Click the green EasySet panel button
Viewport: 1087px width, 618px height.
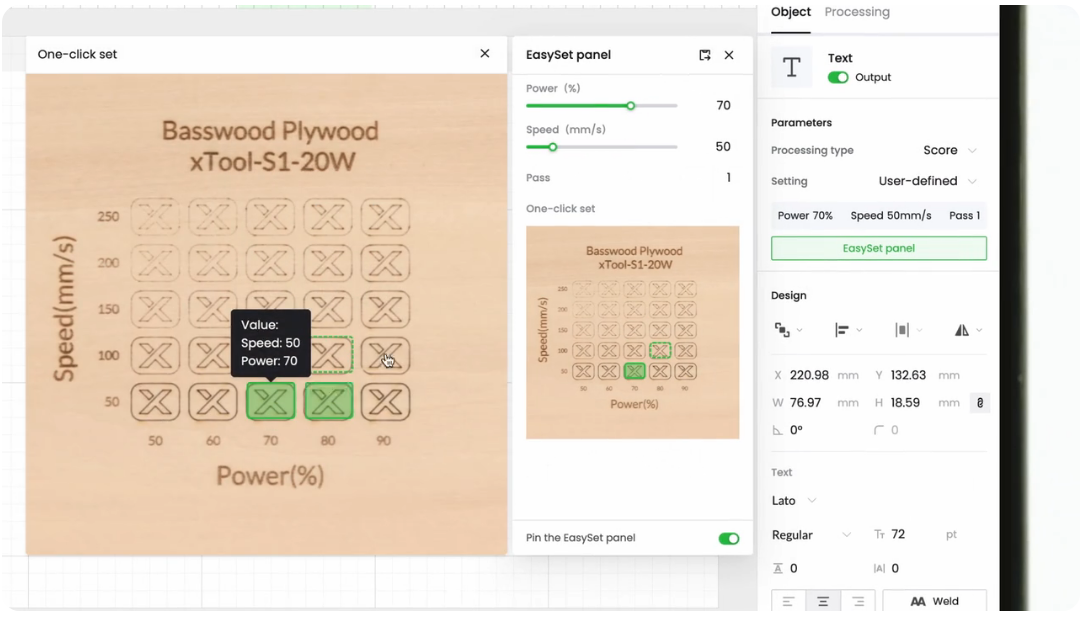pyautogui.click(x=878, y=248)
